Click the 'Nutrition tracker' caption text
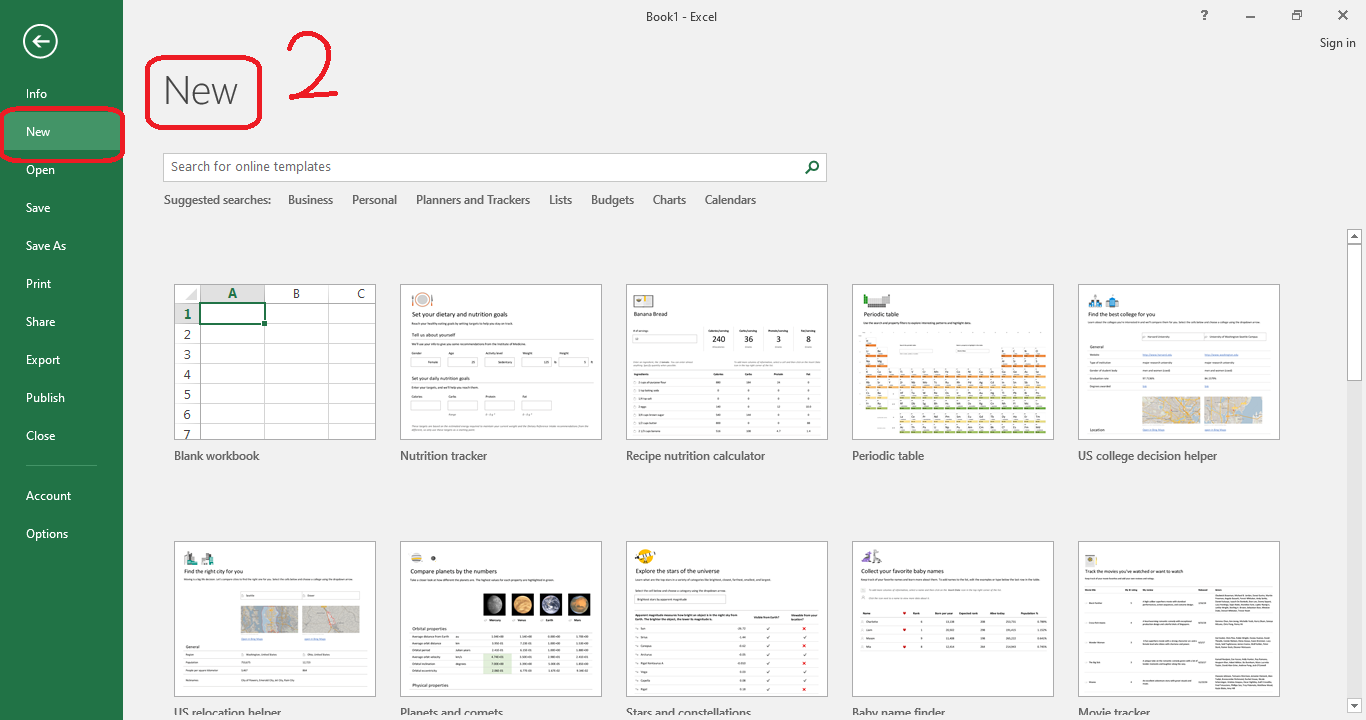 tap(443, 456)
